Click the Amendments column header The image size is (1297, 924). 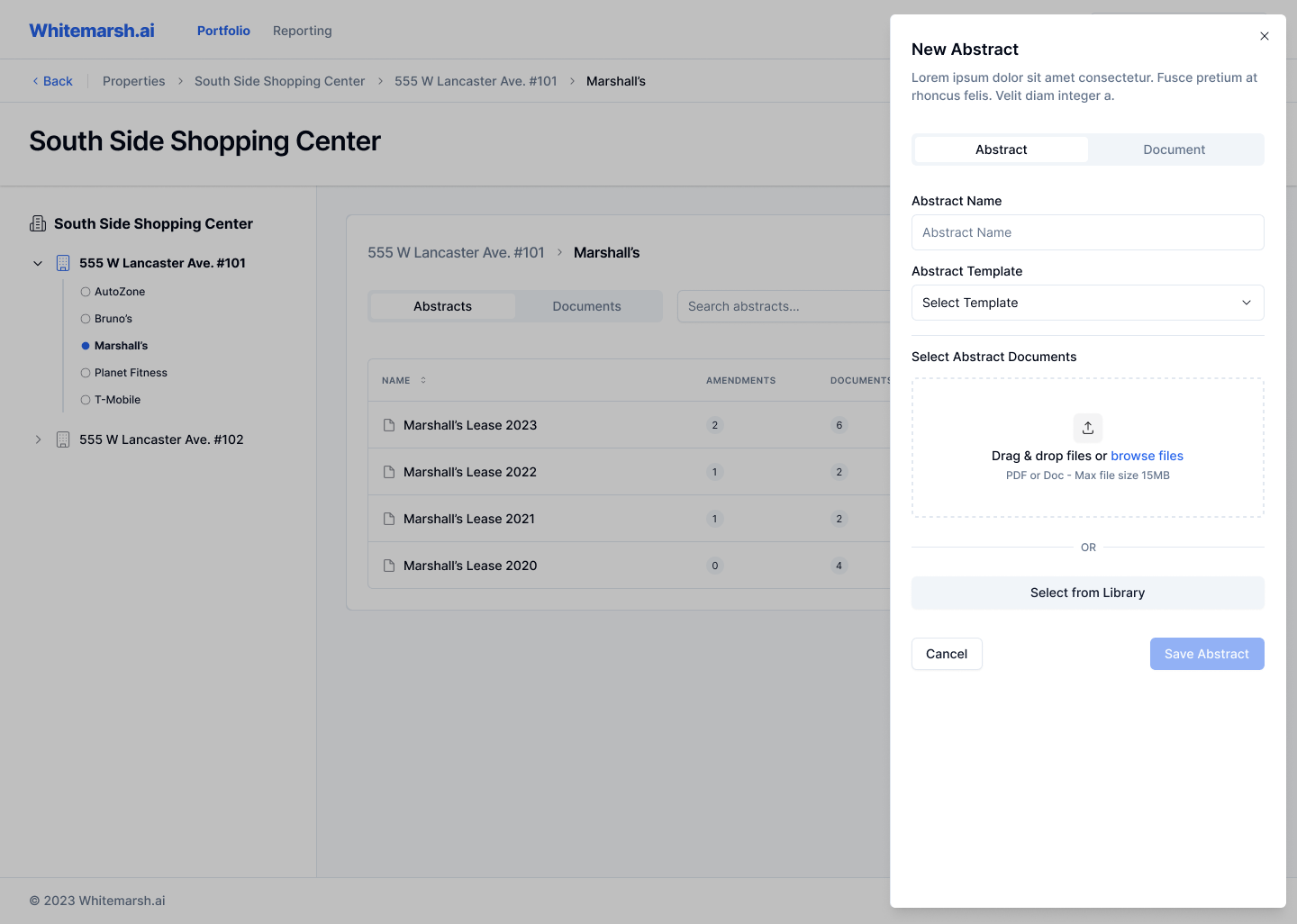pos(740,381)
